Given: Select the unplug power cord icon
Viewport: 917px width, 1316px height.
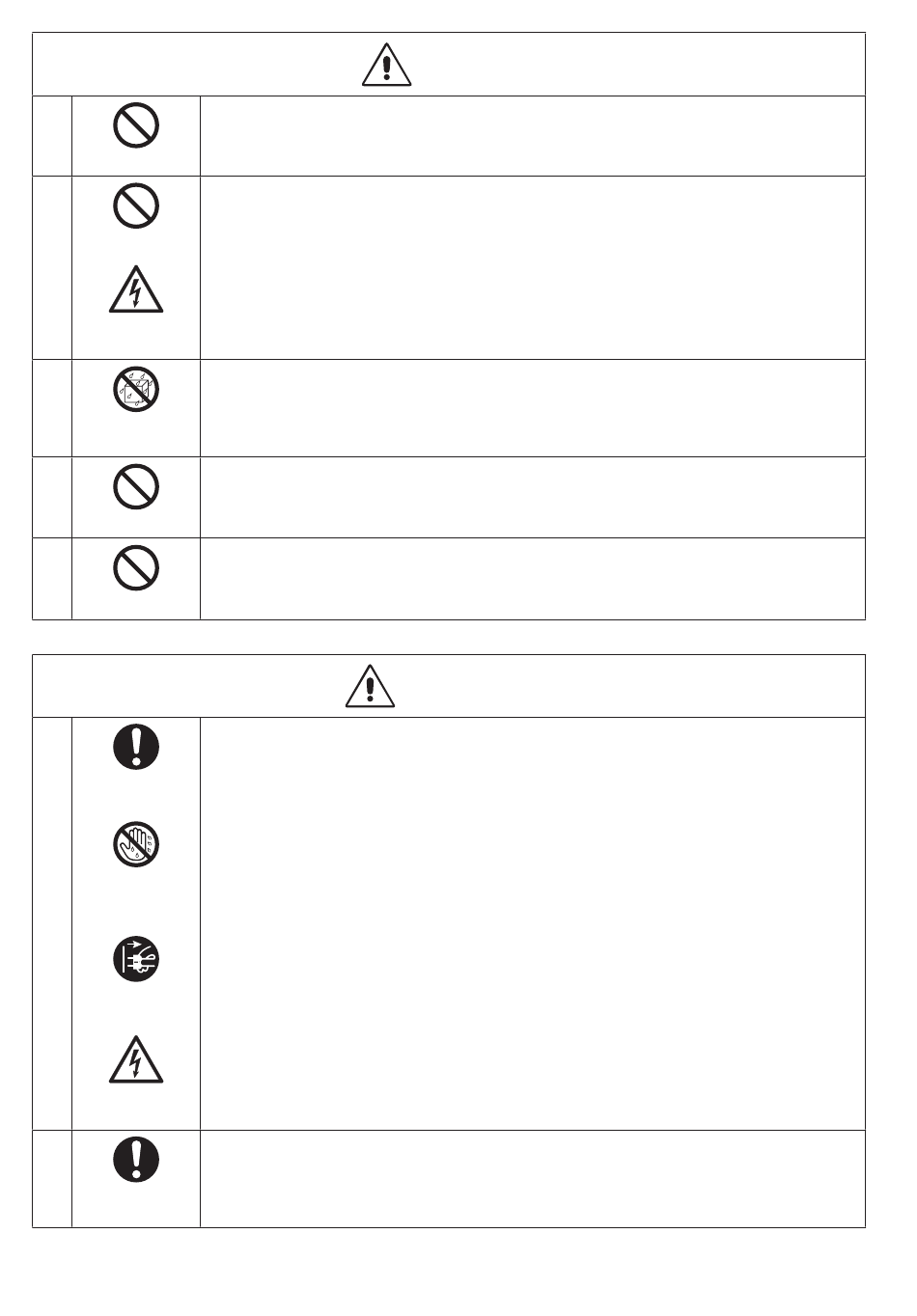Looking at the screenshot, I should click(x=136, y=960).
